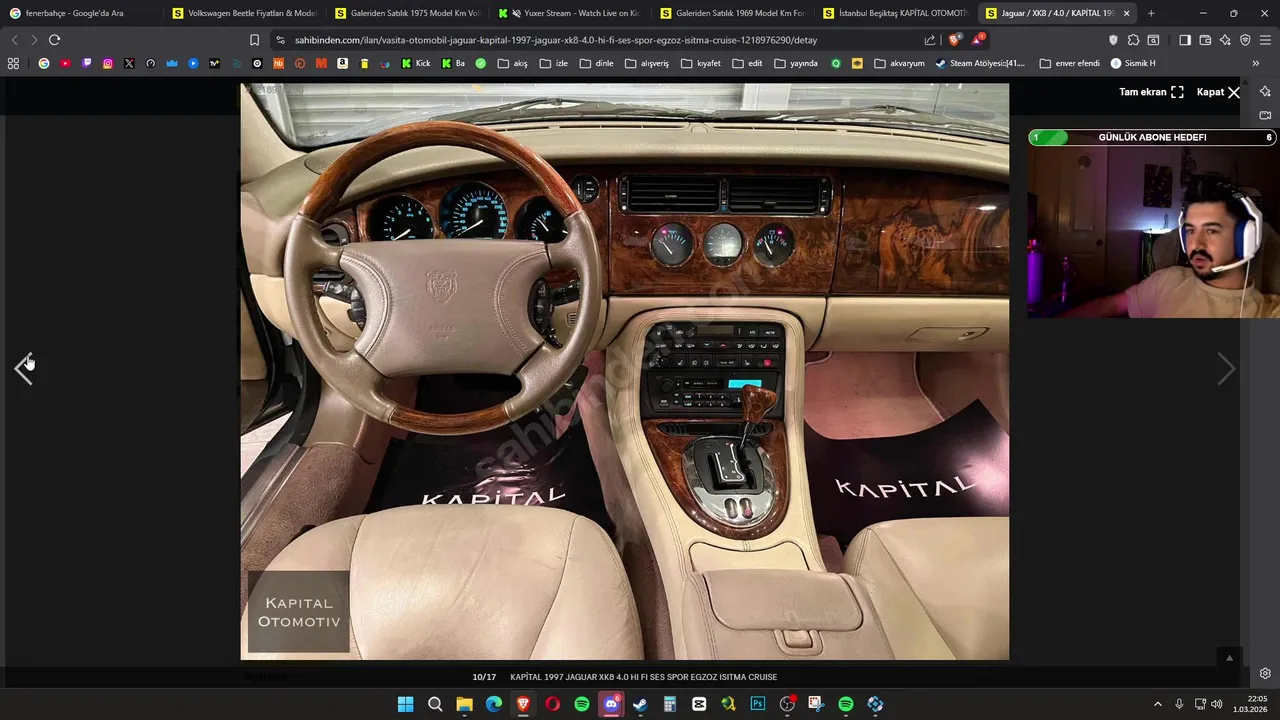The image size is (1280, 720).
Task: Open the Sismik H bookmark
Action: (x=1132, y=63)
